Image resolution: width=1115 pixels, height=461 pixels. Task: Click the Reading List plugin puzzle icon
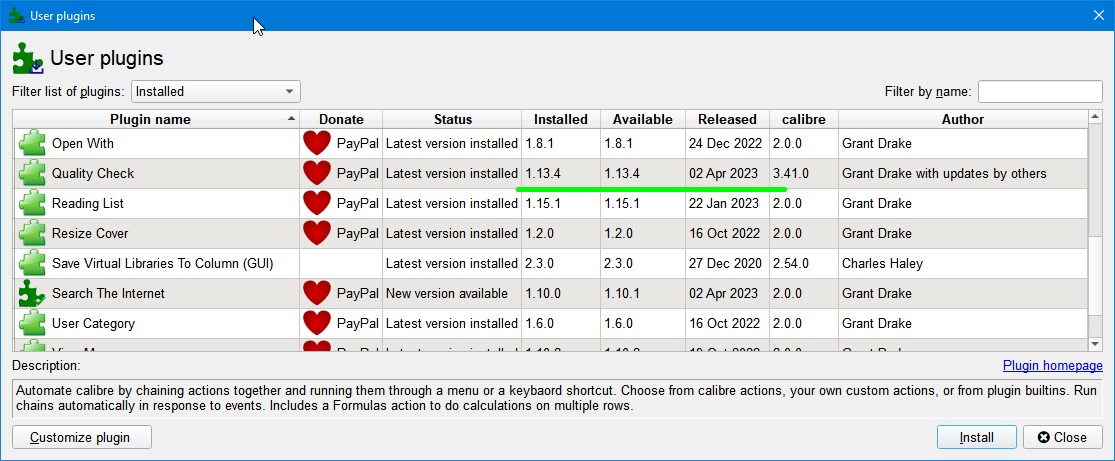31,203
